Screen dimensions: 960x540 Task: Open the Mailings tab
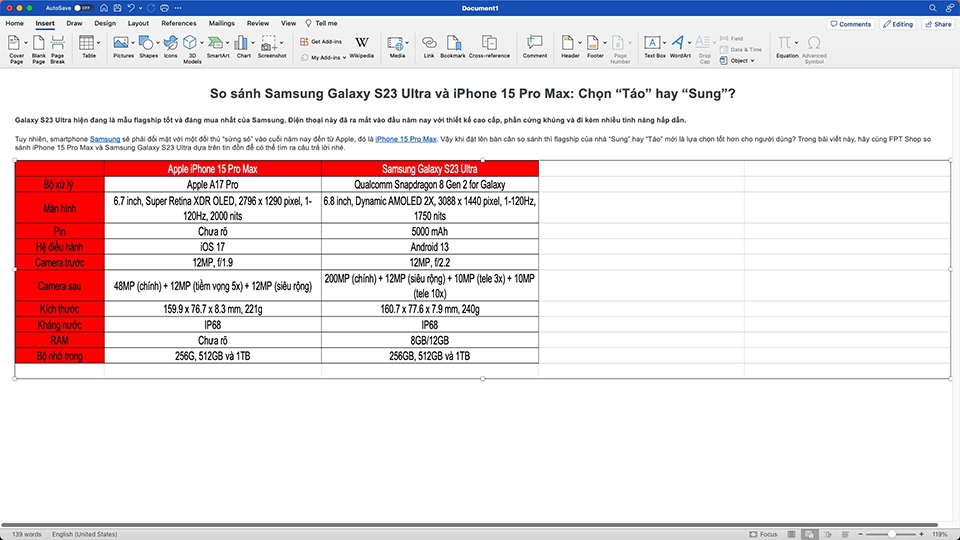tap(222, 23)
